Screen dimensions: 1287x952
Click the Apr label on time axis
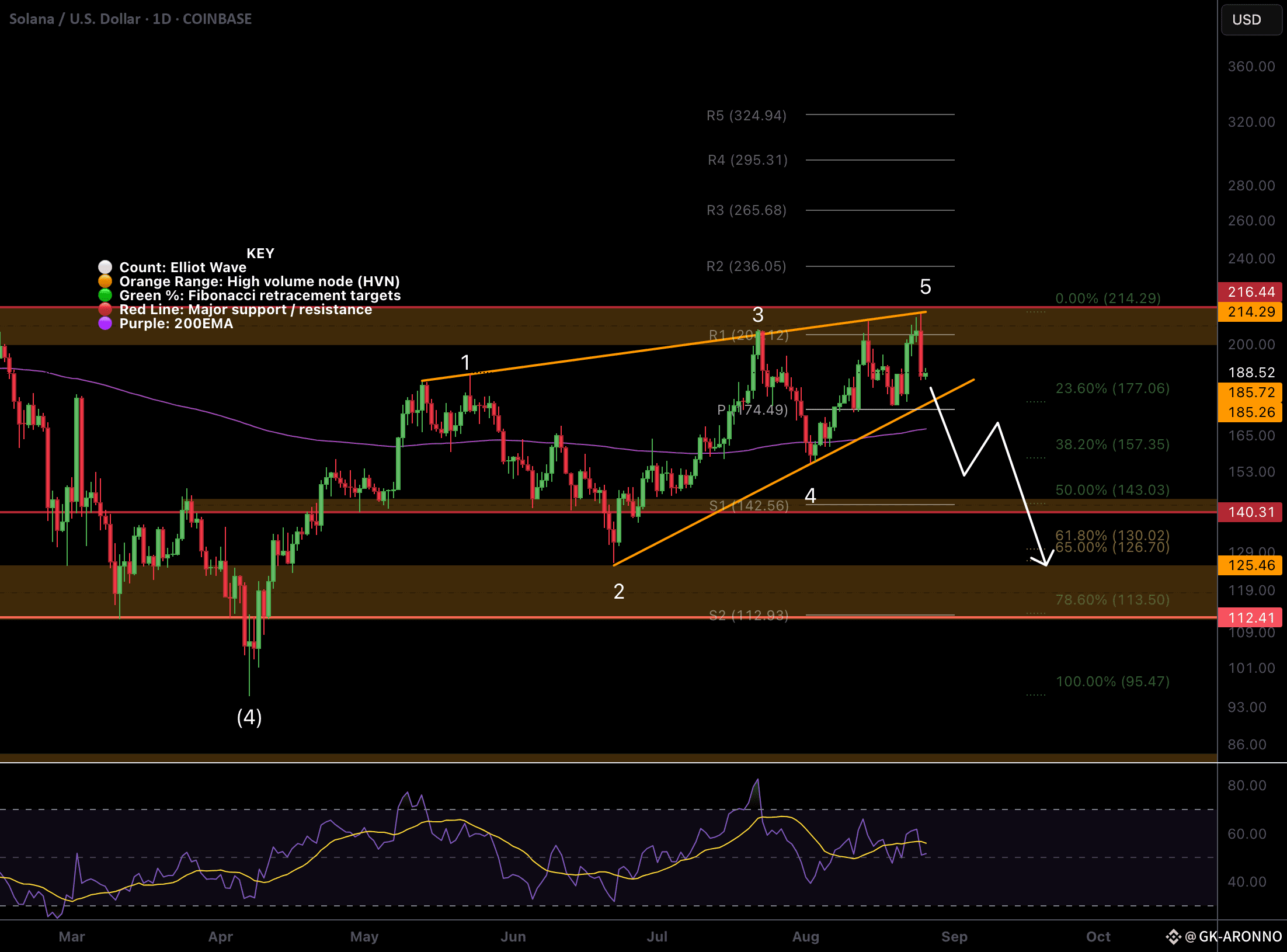point(221,937)
